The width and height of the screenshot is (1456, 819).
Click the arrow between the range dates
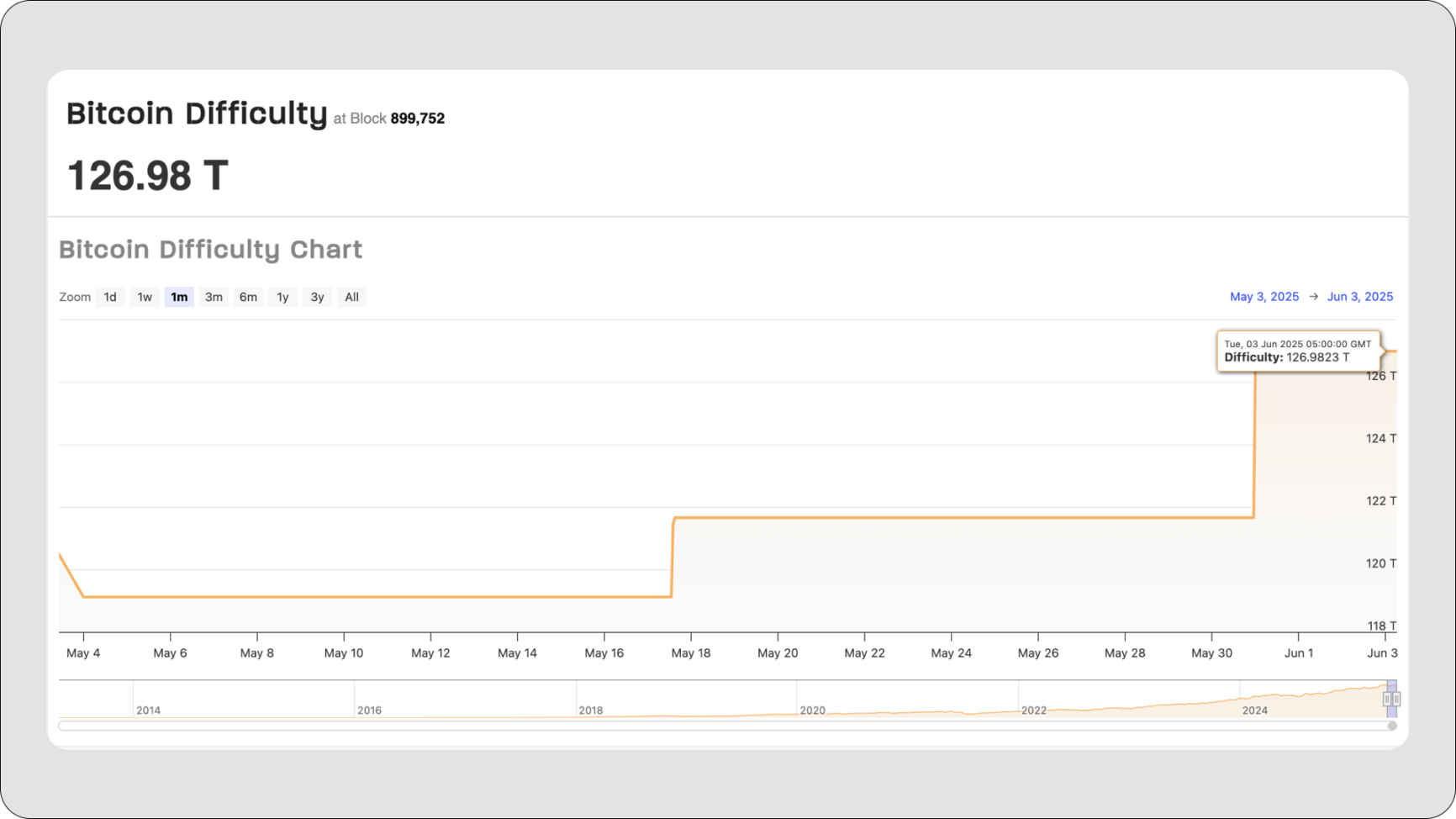coord(1313,297)
